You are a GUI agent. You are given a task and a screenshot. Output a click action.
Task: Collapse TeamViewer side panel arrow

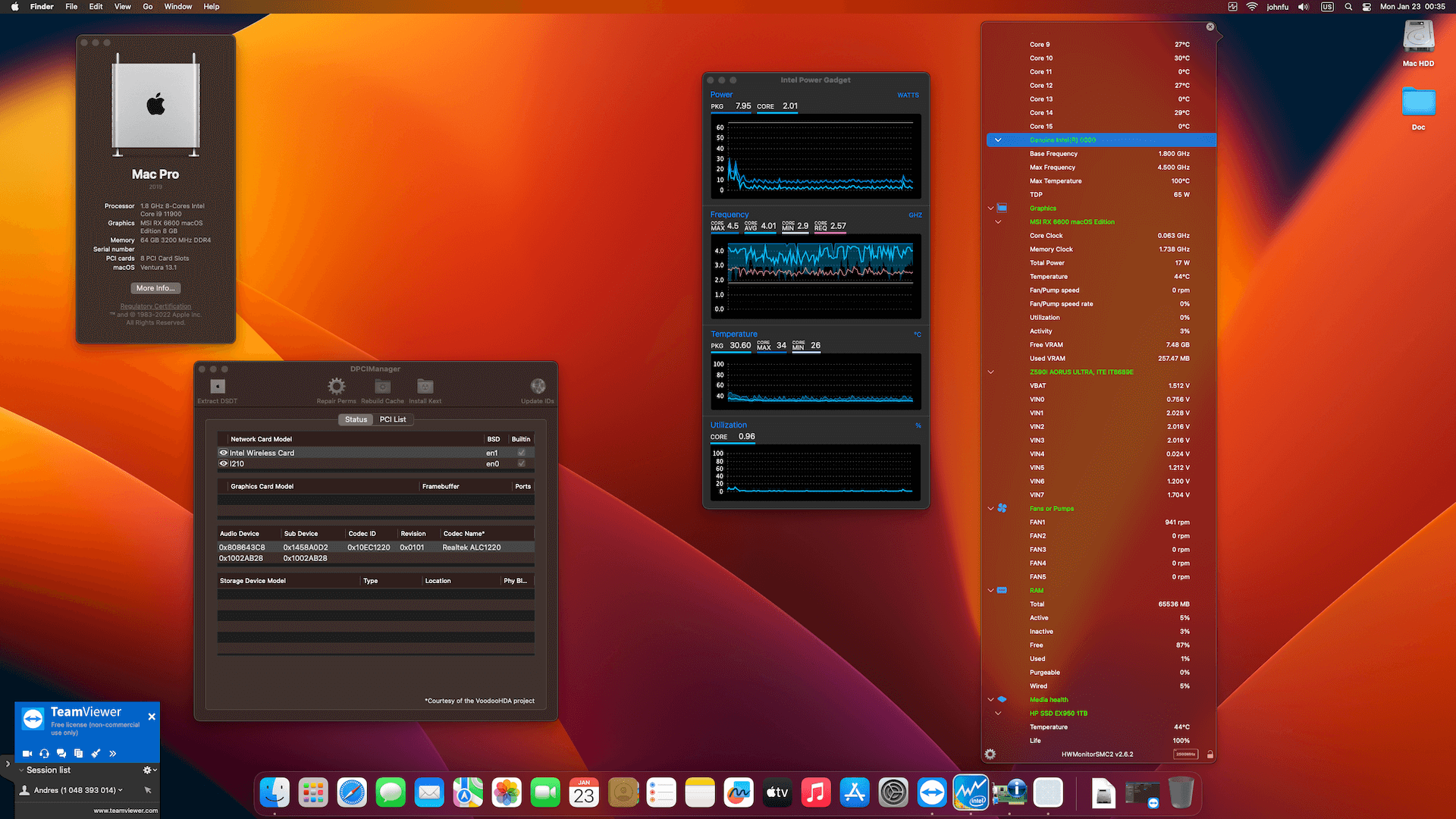8,764
